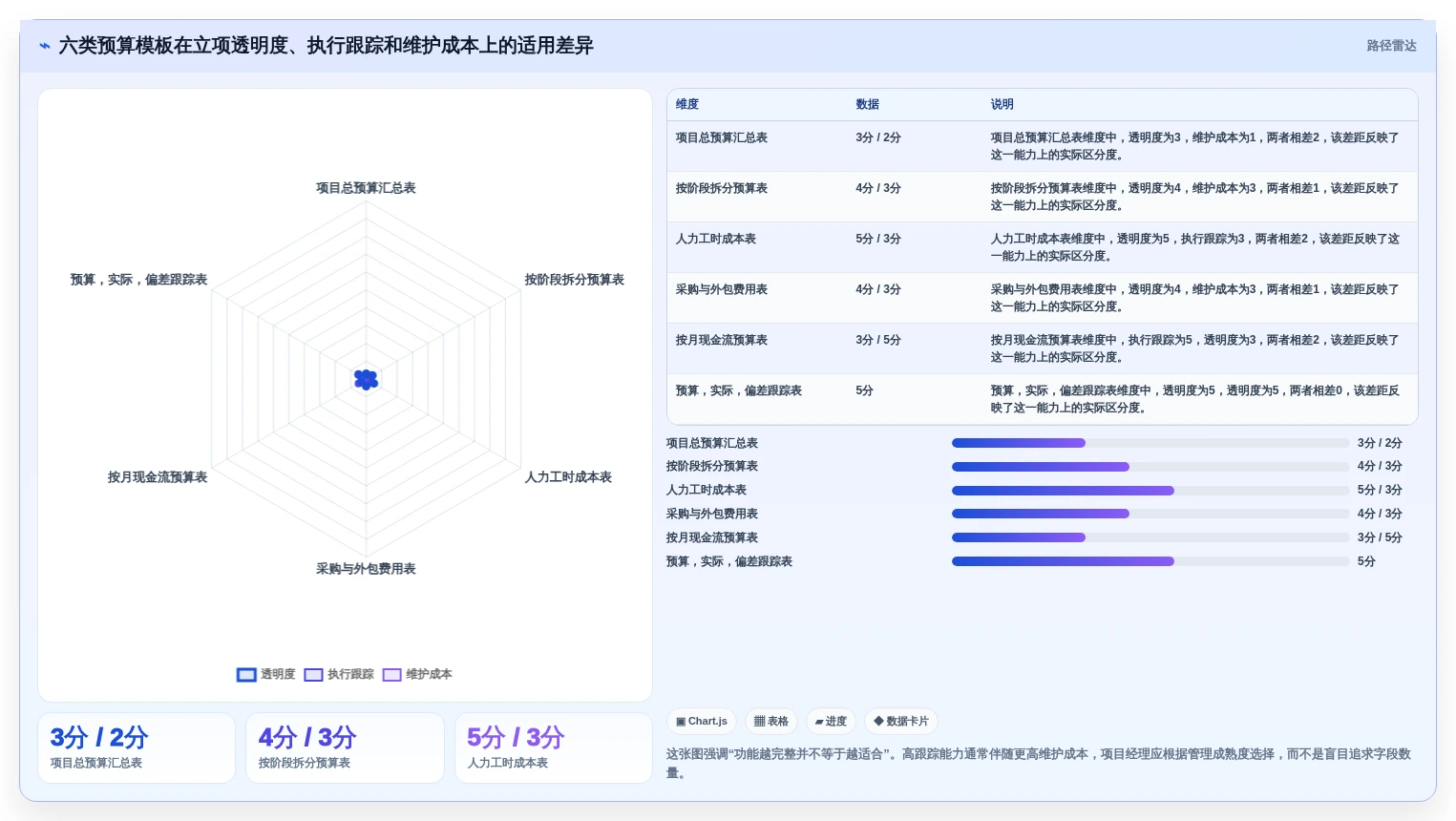The height and width of the screenshot is (821, 1456).
Task: Open the 5分 / 3分 人力工时成本表 card
Action: coord(554,747)
